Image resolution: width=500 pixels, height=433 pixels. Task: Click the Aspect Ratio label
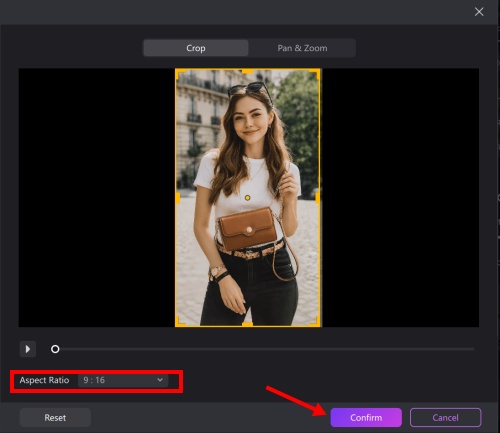tap(44, 380)
